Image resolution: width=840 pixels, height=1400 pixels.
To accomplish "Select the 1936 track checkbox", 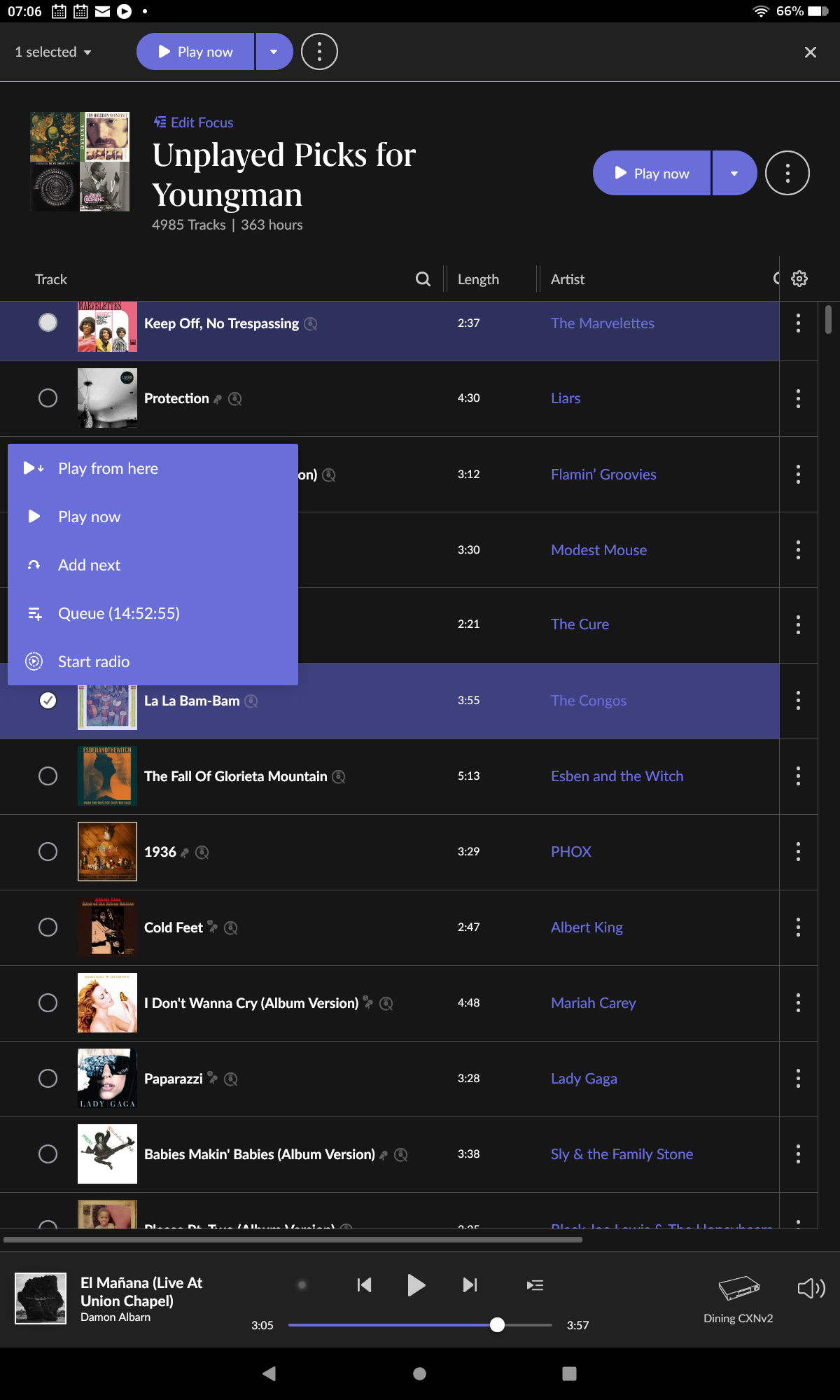I will pos(48,852).
